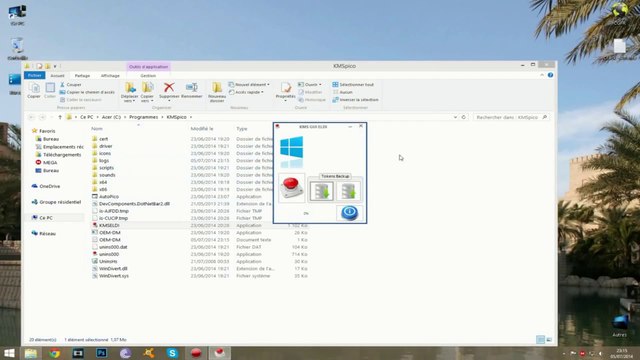
Task: Select the AutoPico application file
Action: click(x=105, y=196)
